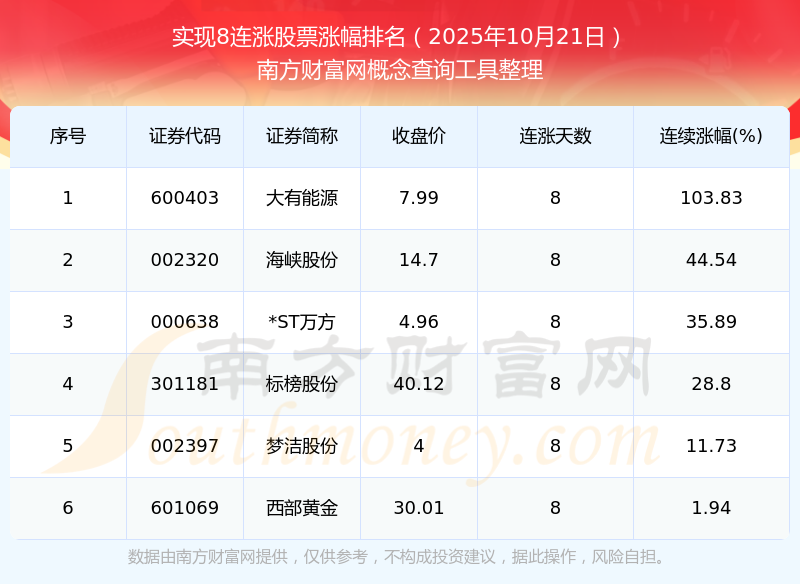Click the 大有能源 stock name
The image size is (800, 584).
pyautogui.click(x=302, y=198)
